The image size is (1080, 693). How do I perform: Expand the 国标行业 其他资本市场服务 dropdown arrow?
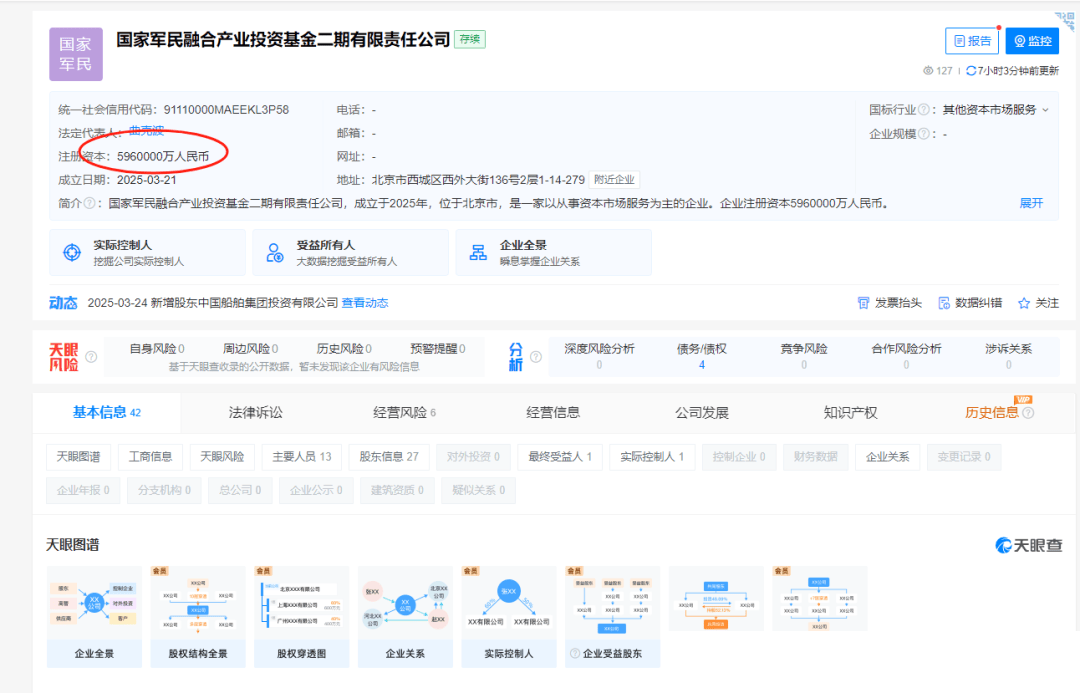pos(1046,110)
